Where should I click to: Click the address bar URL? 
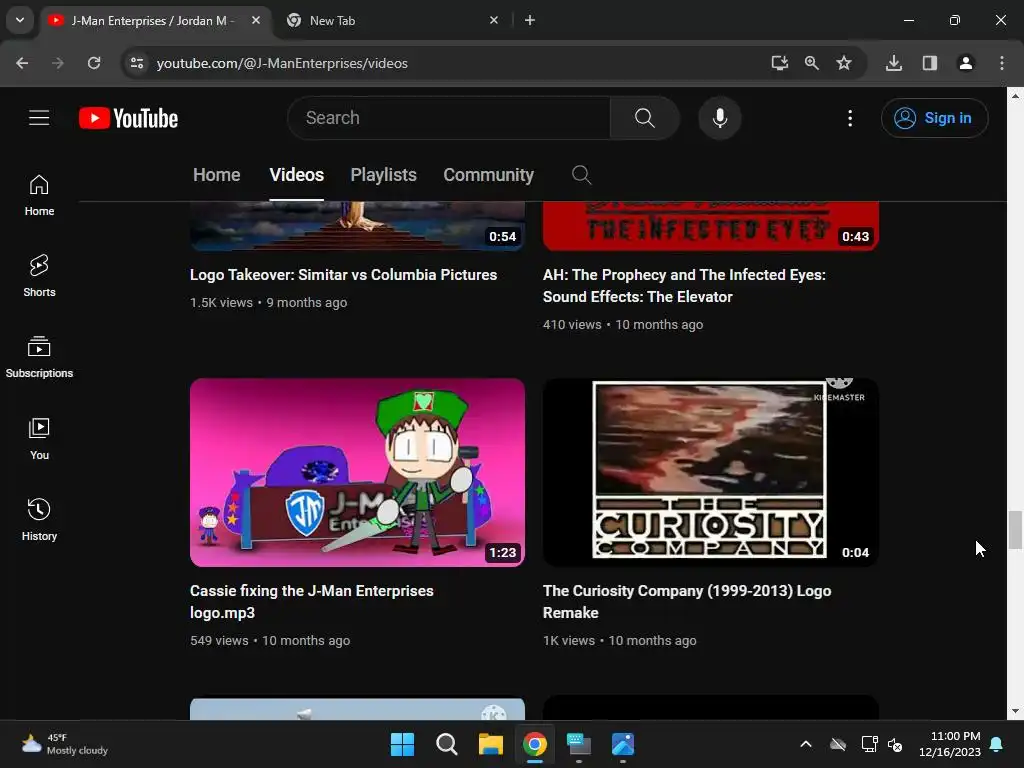[282, 63]
